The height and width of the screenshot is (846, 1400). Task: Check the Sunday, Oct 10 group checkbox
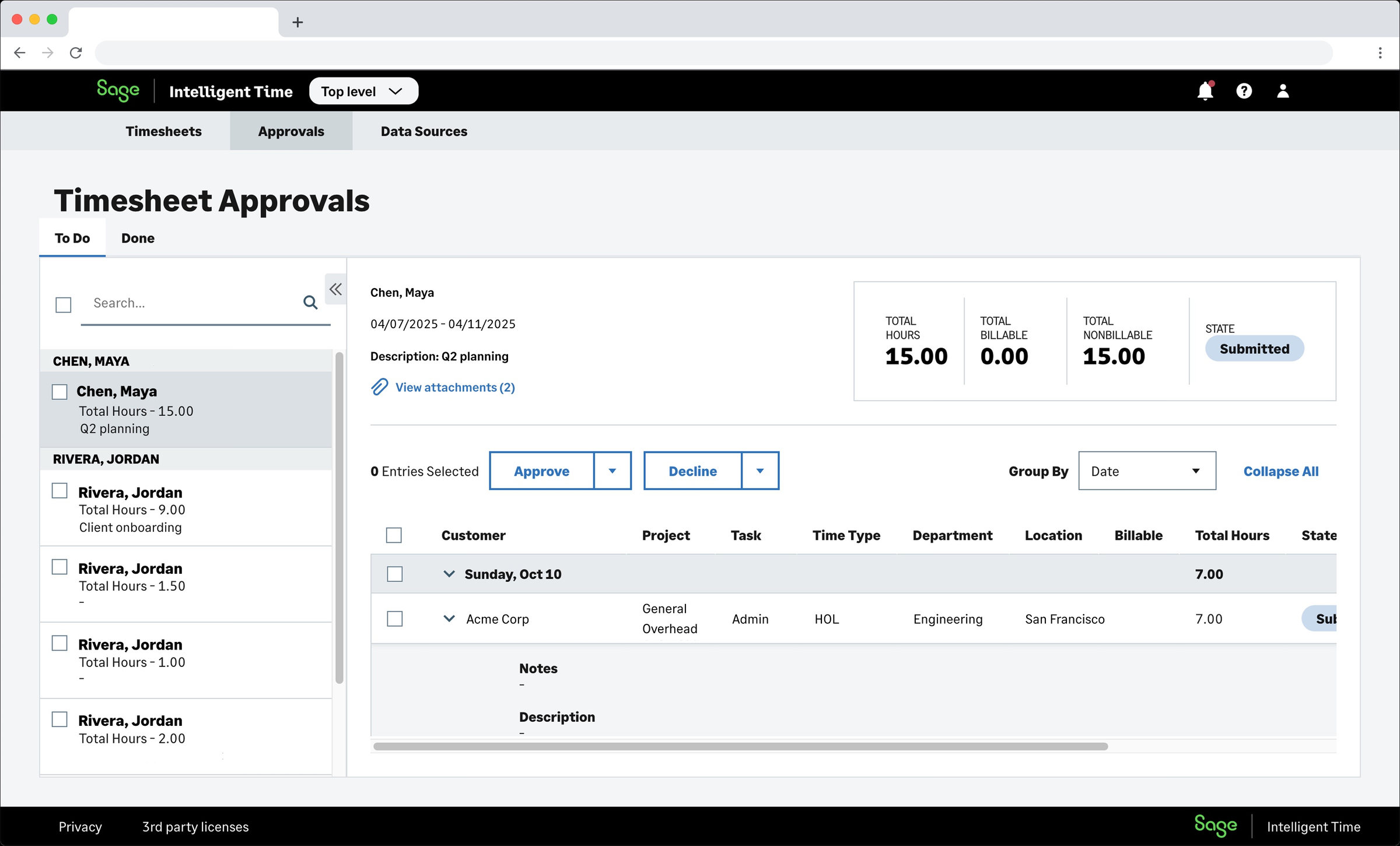pyautogui.click(x=395, y=574)
